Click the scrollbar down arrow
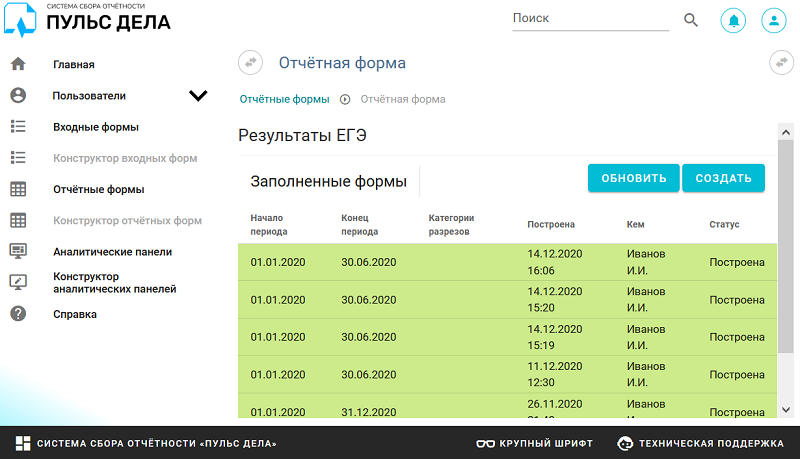This screenshot has height=459, width=800. 786,410
